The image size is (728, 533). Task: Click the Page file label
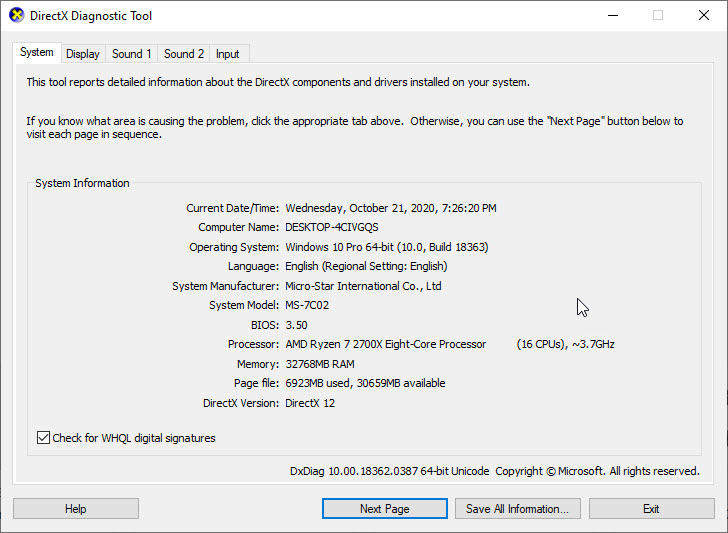tap(256, 383)
